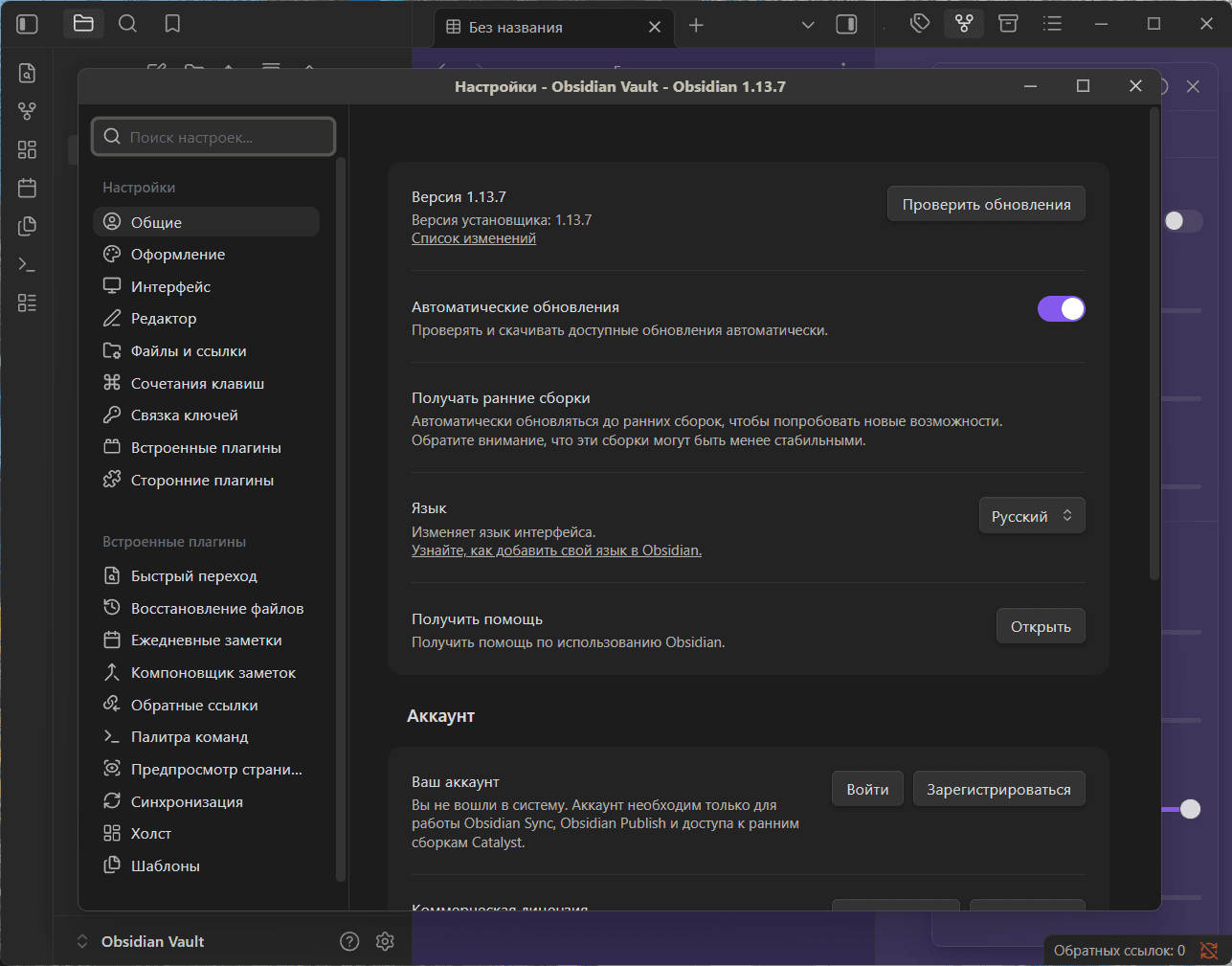Open Компоновщик заметок plugin settings
The height and width of the screenshot is (966, 1232).
tap(207, 673)
